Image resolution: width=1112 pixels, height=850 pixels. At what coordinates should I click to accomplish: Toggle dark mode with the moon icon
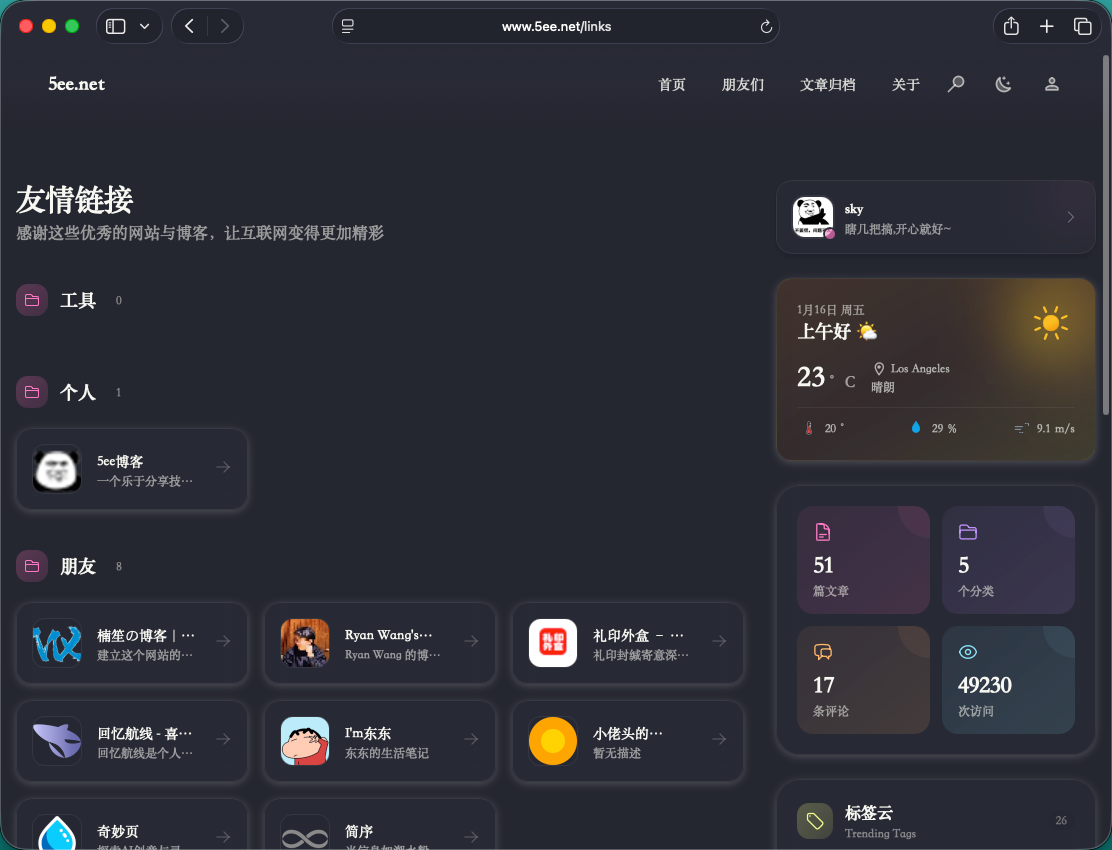pos(1003,84)
